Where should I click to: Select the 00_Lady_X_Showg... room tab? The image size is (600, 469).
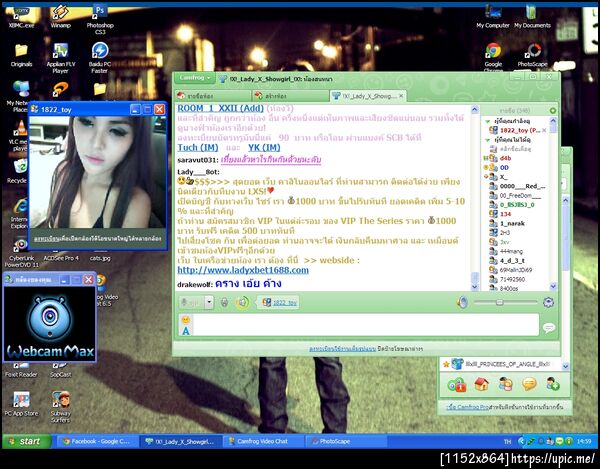pyautogui.click(x=364, y=96)
